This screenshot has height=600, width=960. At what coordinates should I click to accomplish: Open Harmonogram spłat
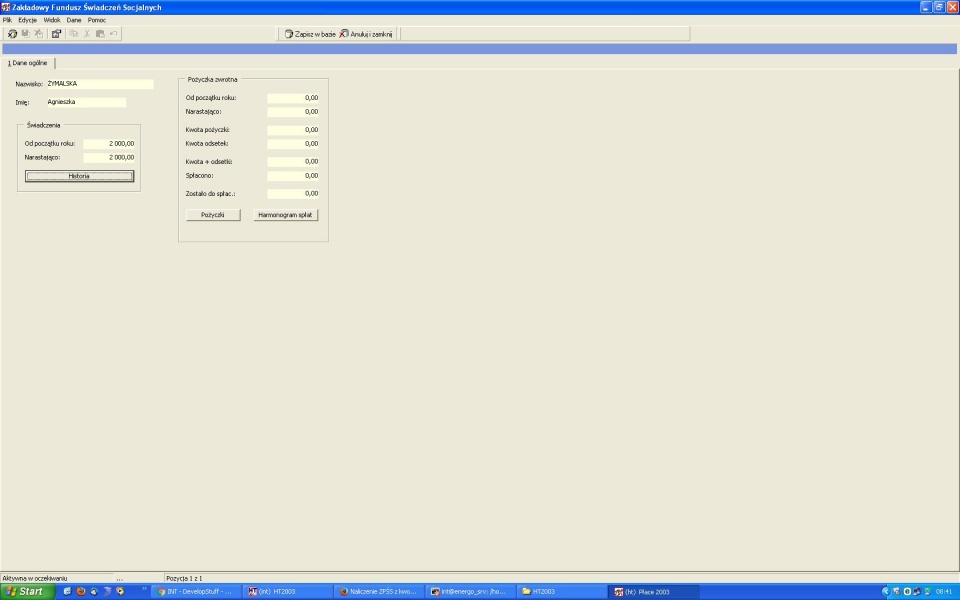[x=285, y=215]
